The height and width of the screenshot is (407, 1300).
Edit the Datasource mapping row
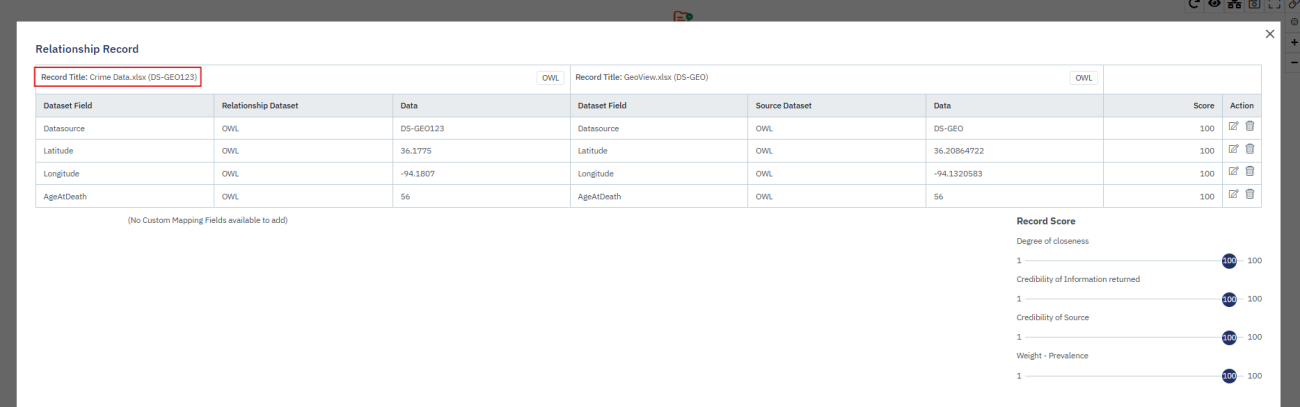click(1234, 127)
